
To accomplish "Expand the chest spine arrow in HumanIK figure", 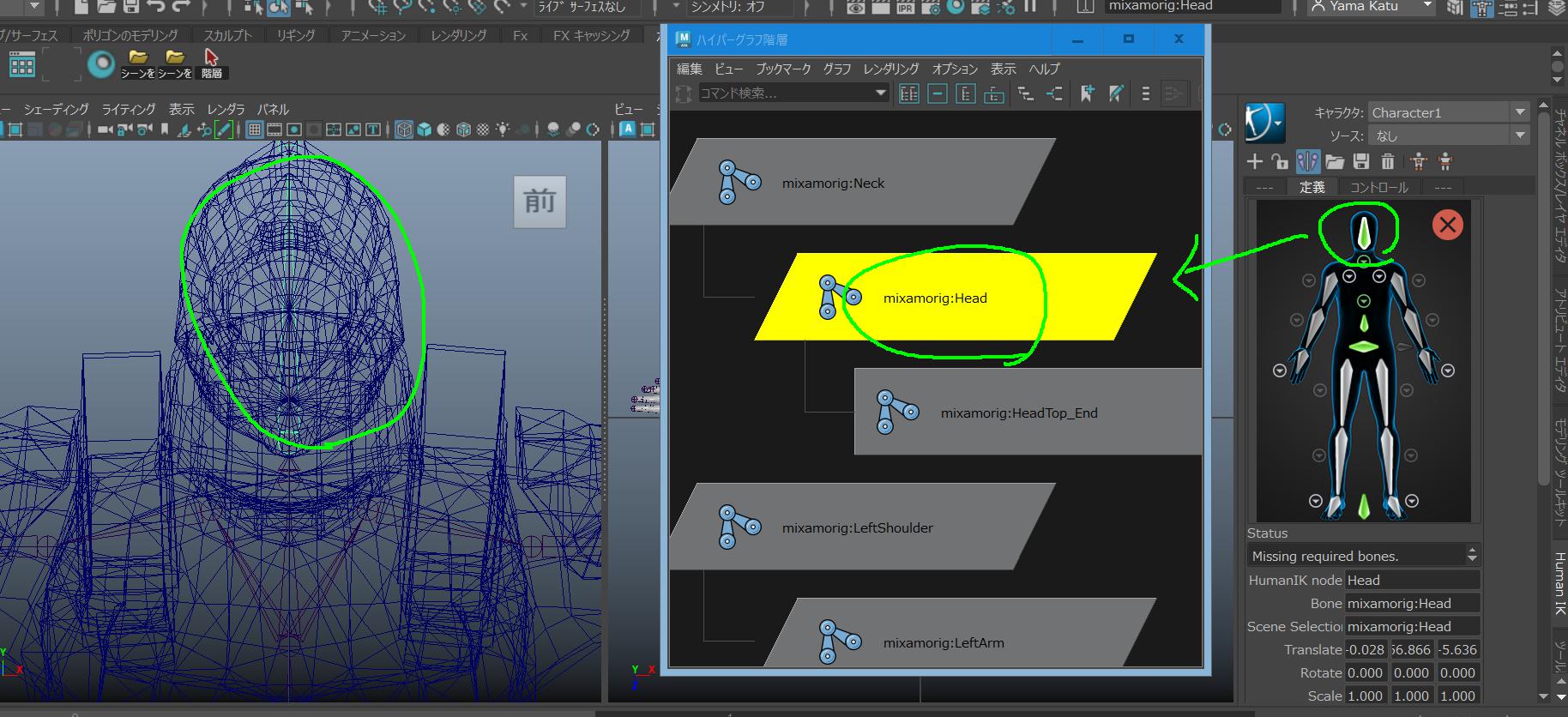I will coord(1364,301).
